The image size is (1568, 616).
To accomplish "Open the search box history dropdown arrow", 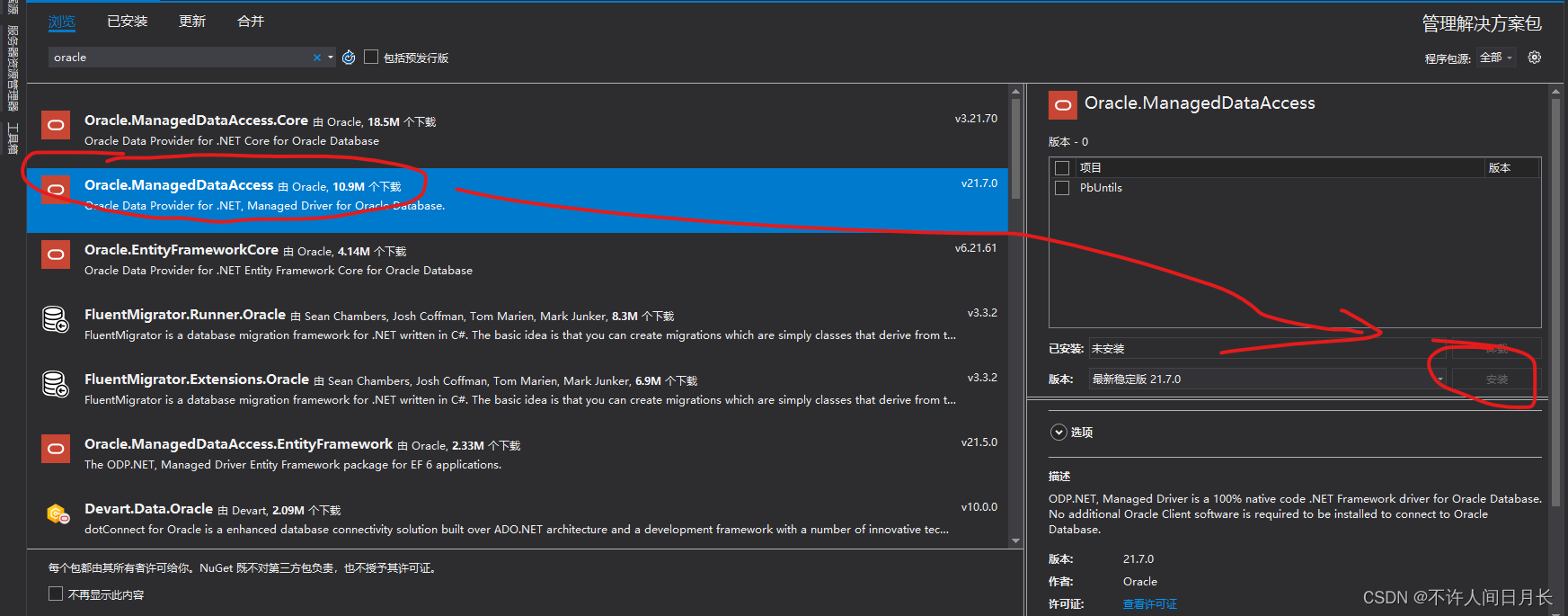I will [x=331, y=58].
